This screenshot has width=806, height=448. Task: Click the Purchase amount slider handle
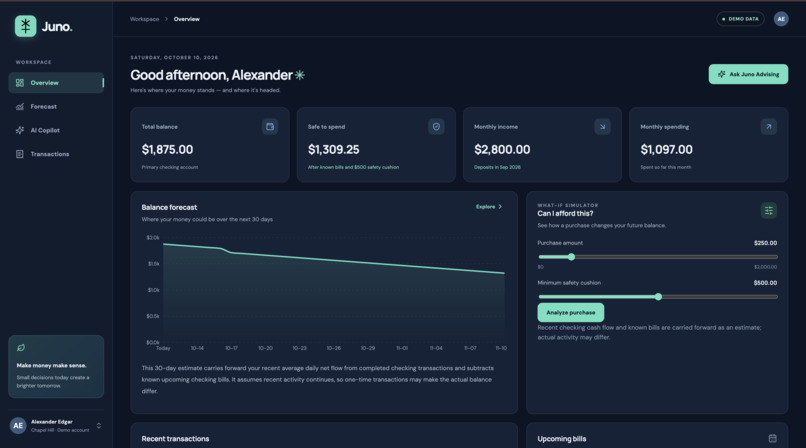(571, 257)
